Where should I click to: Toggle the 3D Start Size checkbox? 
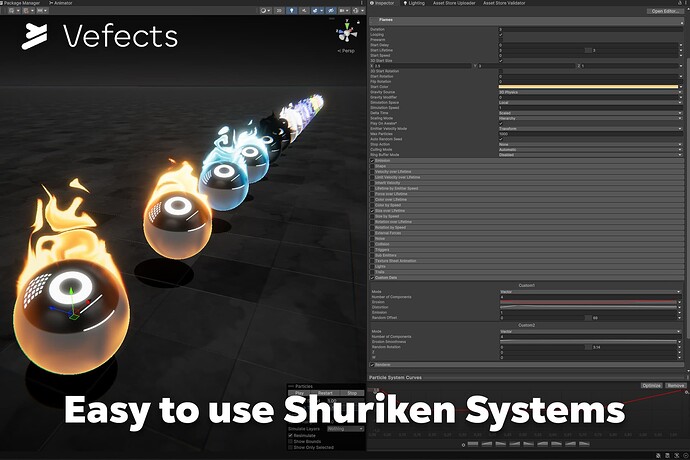[501, 61]
